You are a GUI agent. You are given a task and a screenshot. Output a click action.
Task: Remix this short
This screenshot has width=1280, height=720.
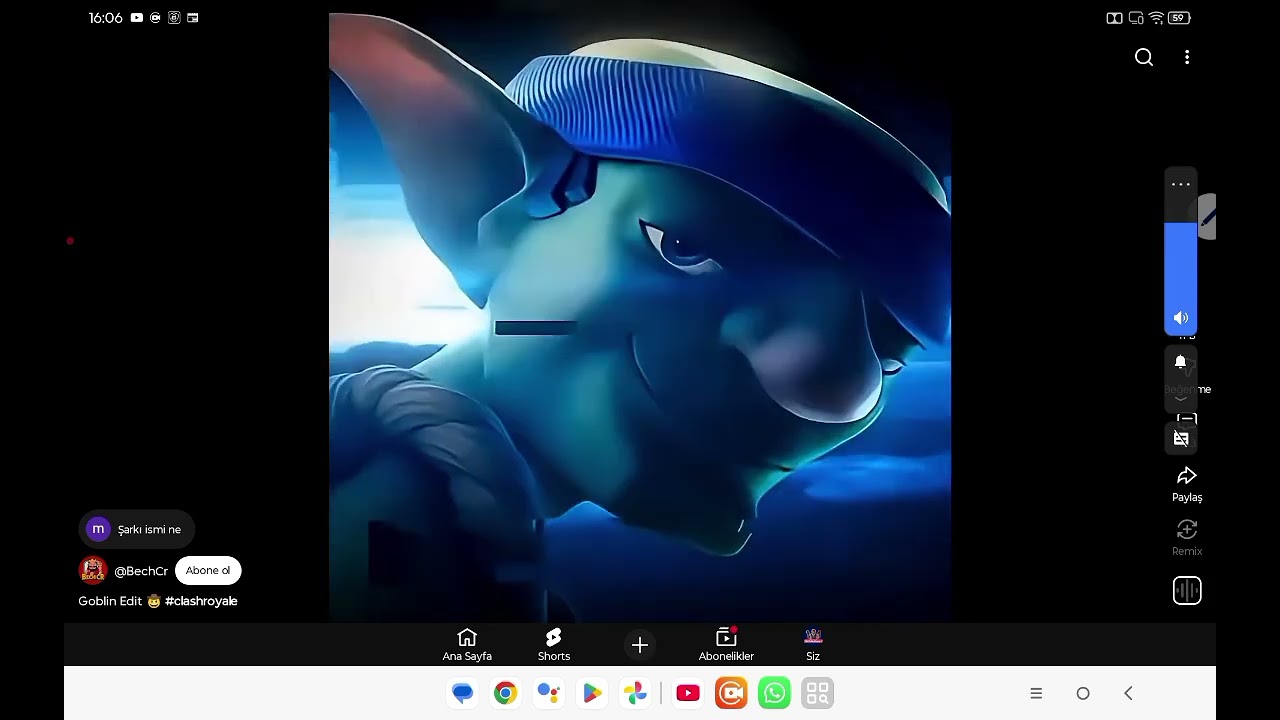[1187, 538]
